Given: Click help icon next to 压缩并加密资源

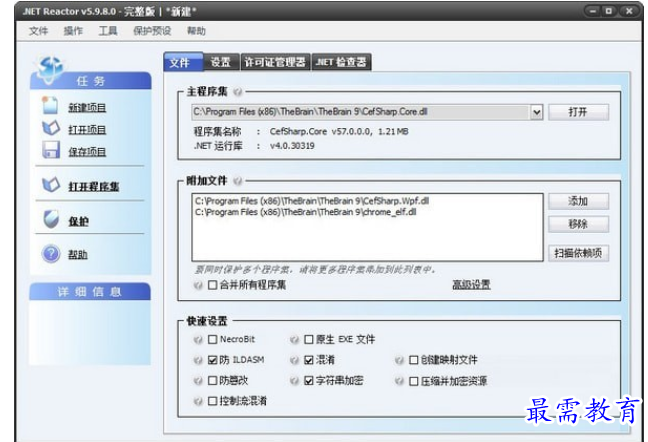Looking at the screenshot, I should 399,380.
